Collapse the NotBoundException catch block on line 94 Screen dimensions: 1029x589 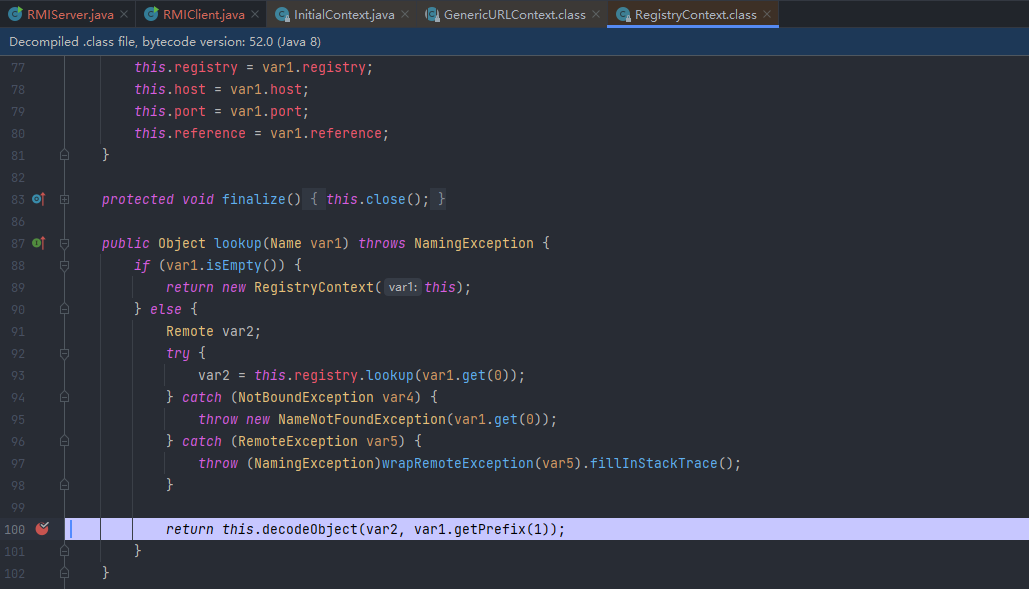tap(64, 397)
